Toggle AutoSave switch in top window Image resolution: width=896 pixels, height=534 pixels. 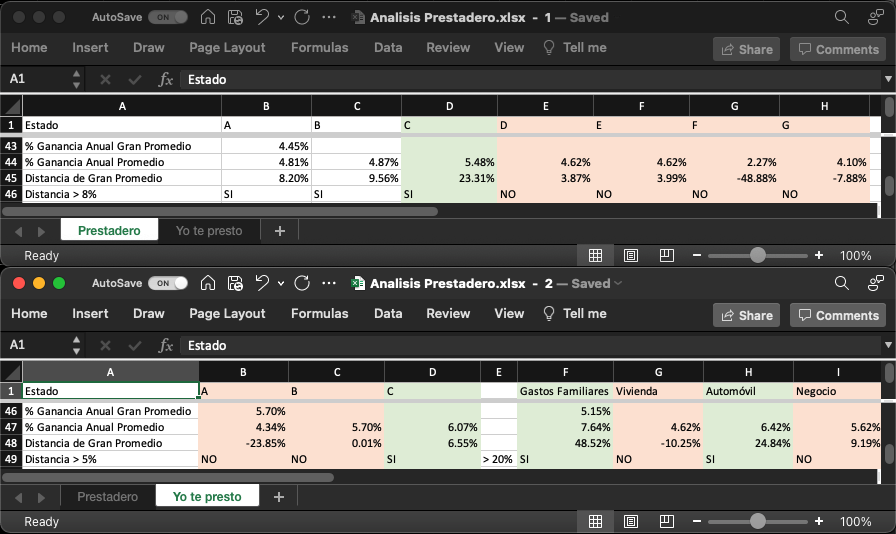(x=168, y=17)
